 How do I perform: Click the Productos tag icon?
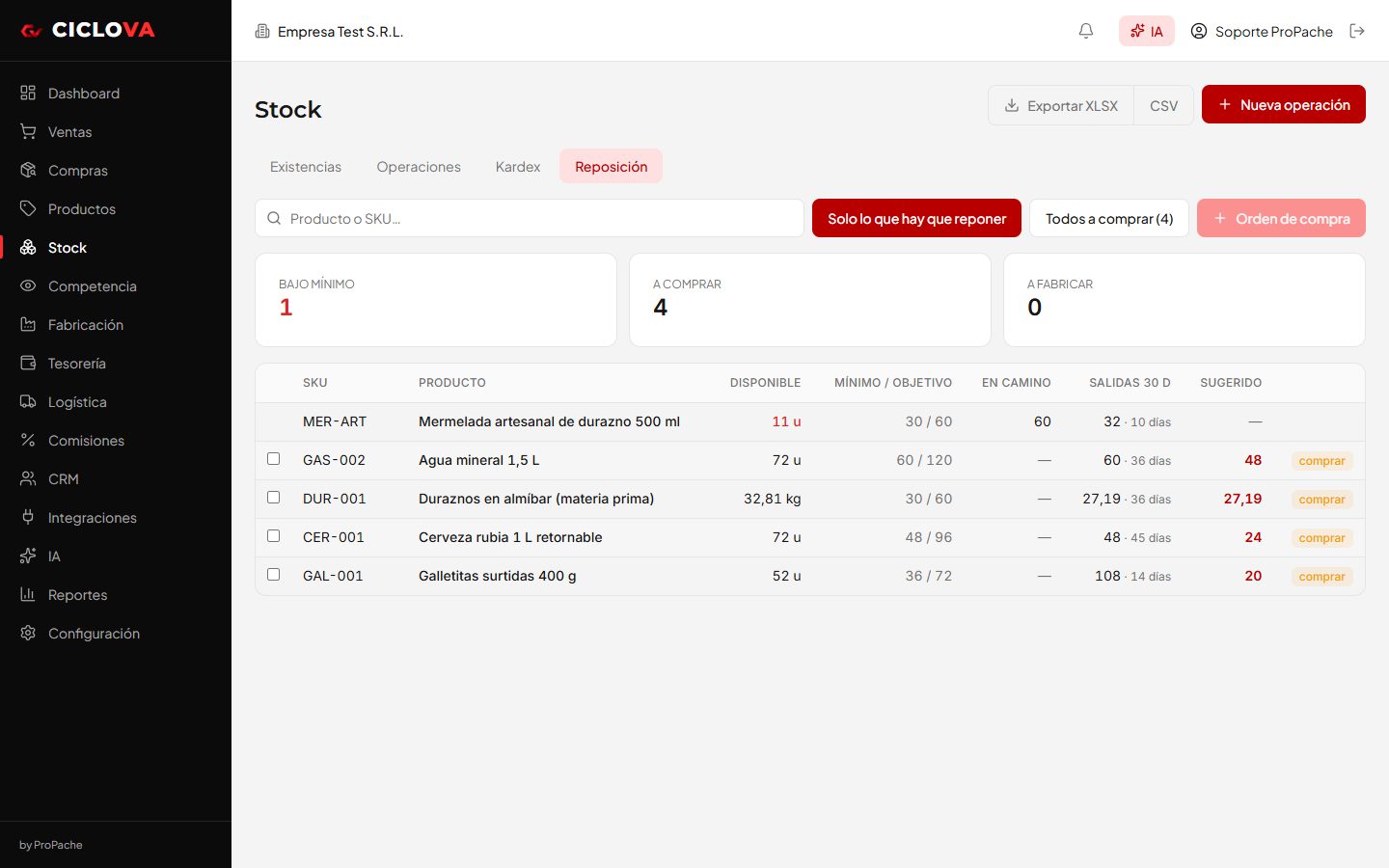28,208
